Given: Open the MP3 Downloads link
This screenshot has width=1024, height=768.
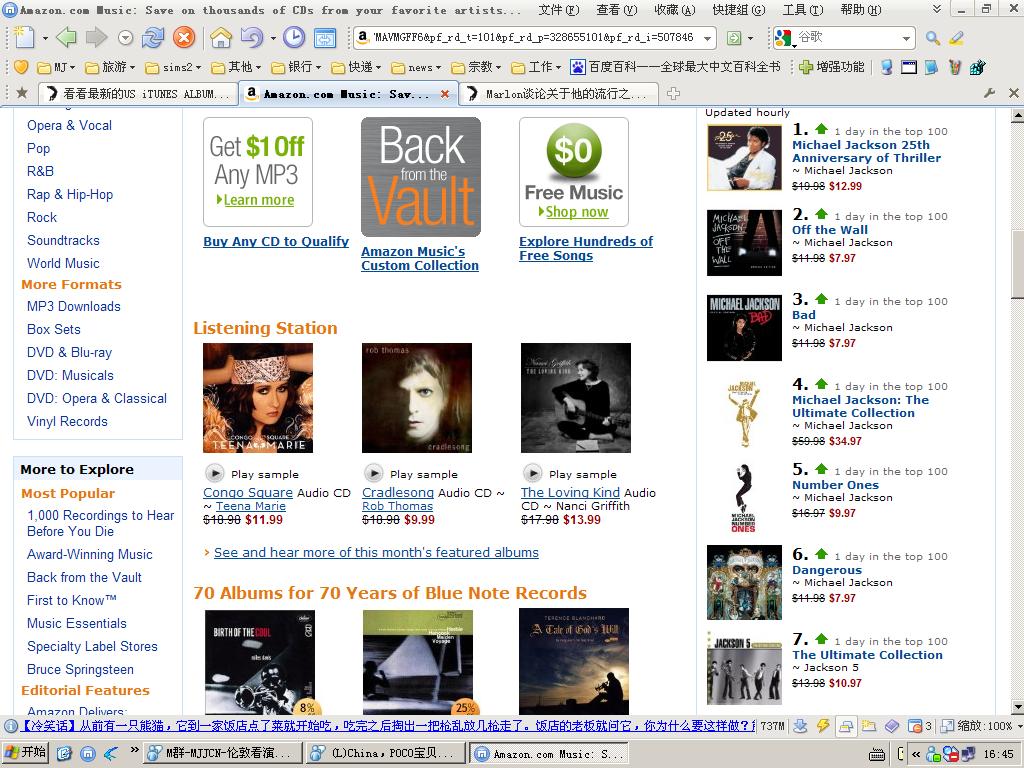Looking at the screenshot, I should [74, 306].
